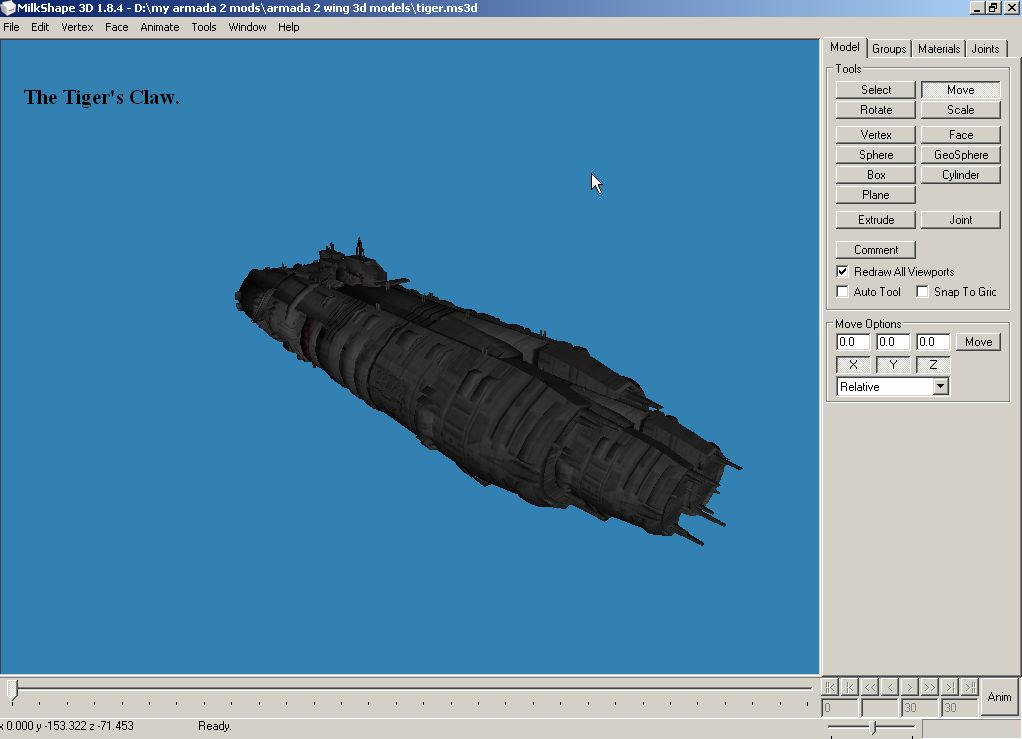Choose the Scale tool
The height and width of the screenshot is (739, 1022).
(x=960, y=110)
